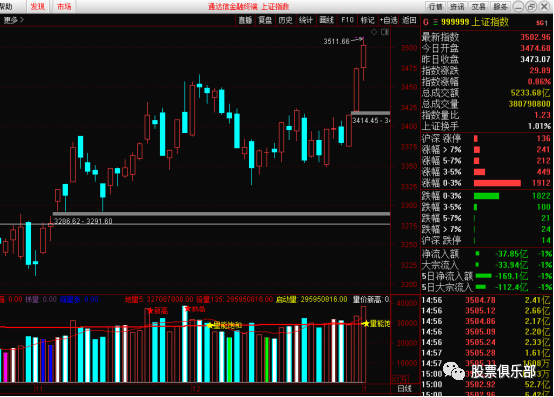The height and width of the screenshot is (397, 554).
Task: Open the 行情 top-right menu
Action: [435, 6]
